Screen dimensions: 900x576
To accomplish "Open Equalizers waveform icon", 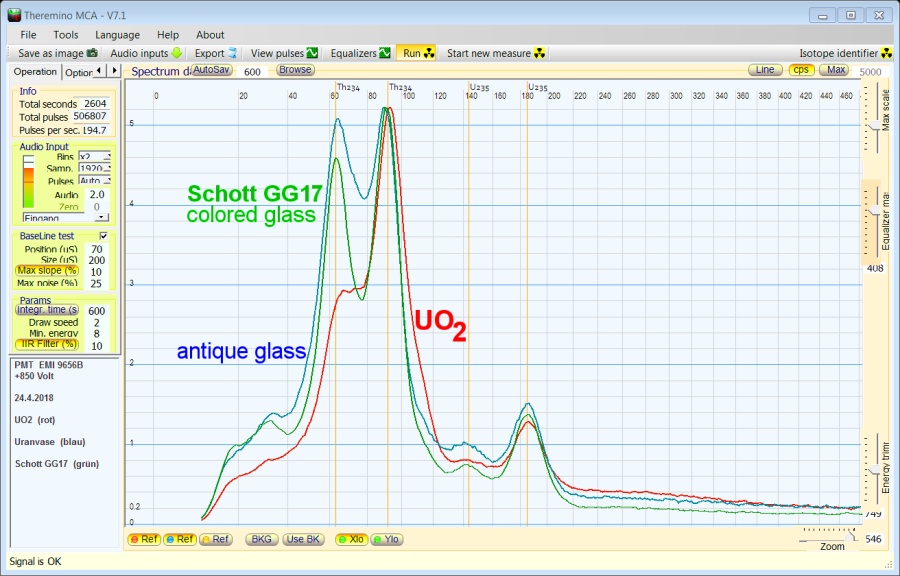I will coord(384,53).
